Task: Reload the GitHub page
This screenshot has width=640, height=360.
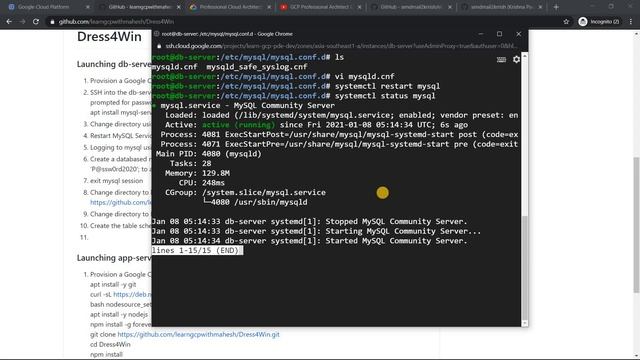Action: click(x=36, y=22)
